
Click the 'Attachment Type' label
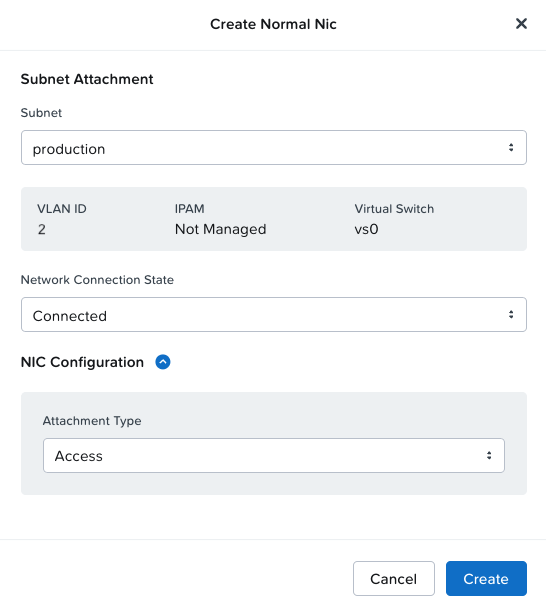pyautogui.click(x=92, y=421)
